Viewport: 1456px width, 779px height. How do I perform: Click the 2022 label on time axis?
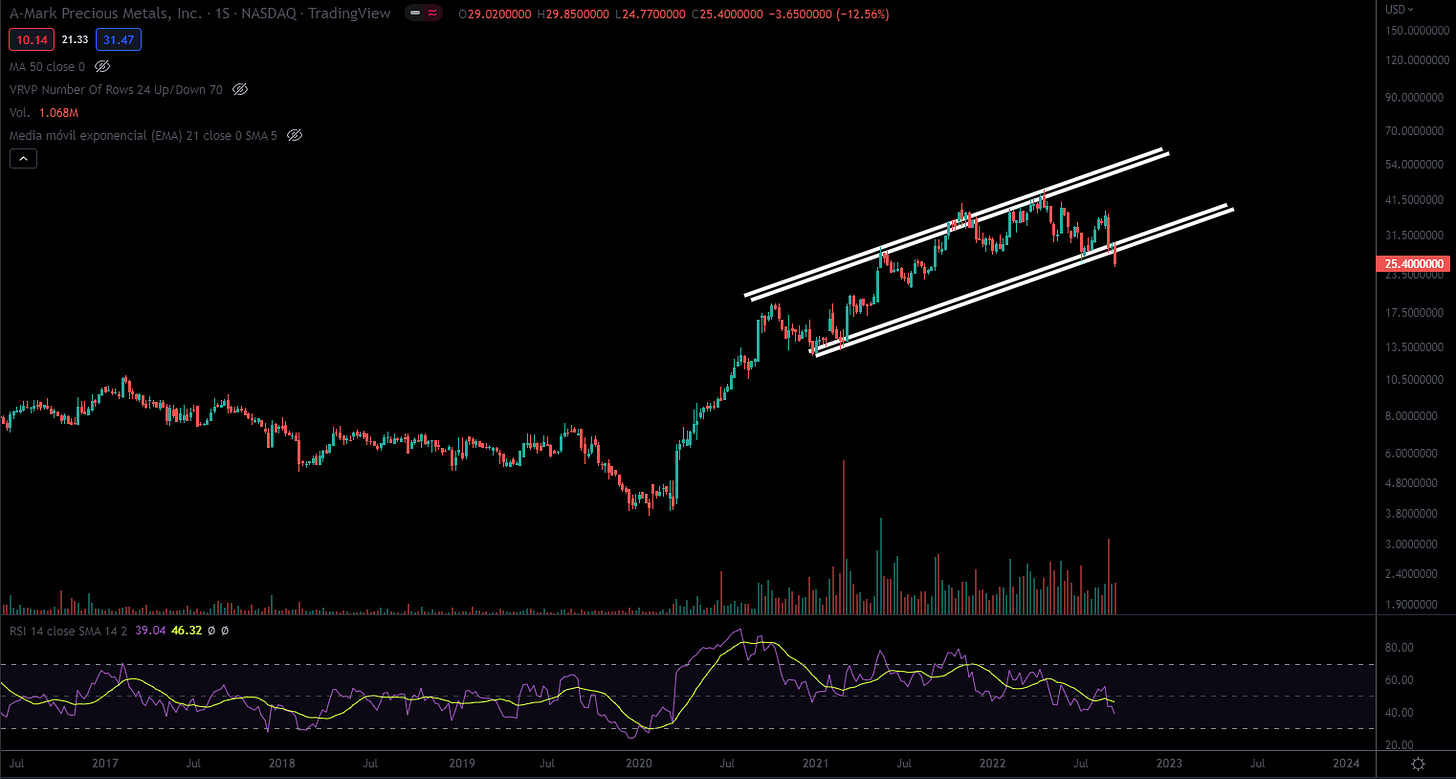tap(992, 764)
